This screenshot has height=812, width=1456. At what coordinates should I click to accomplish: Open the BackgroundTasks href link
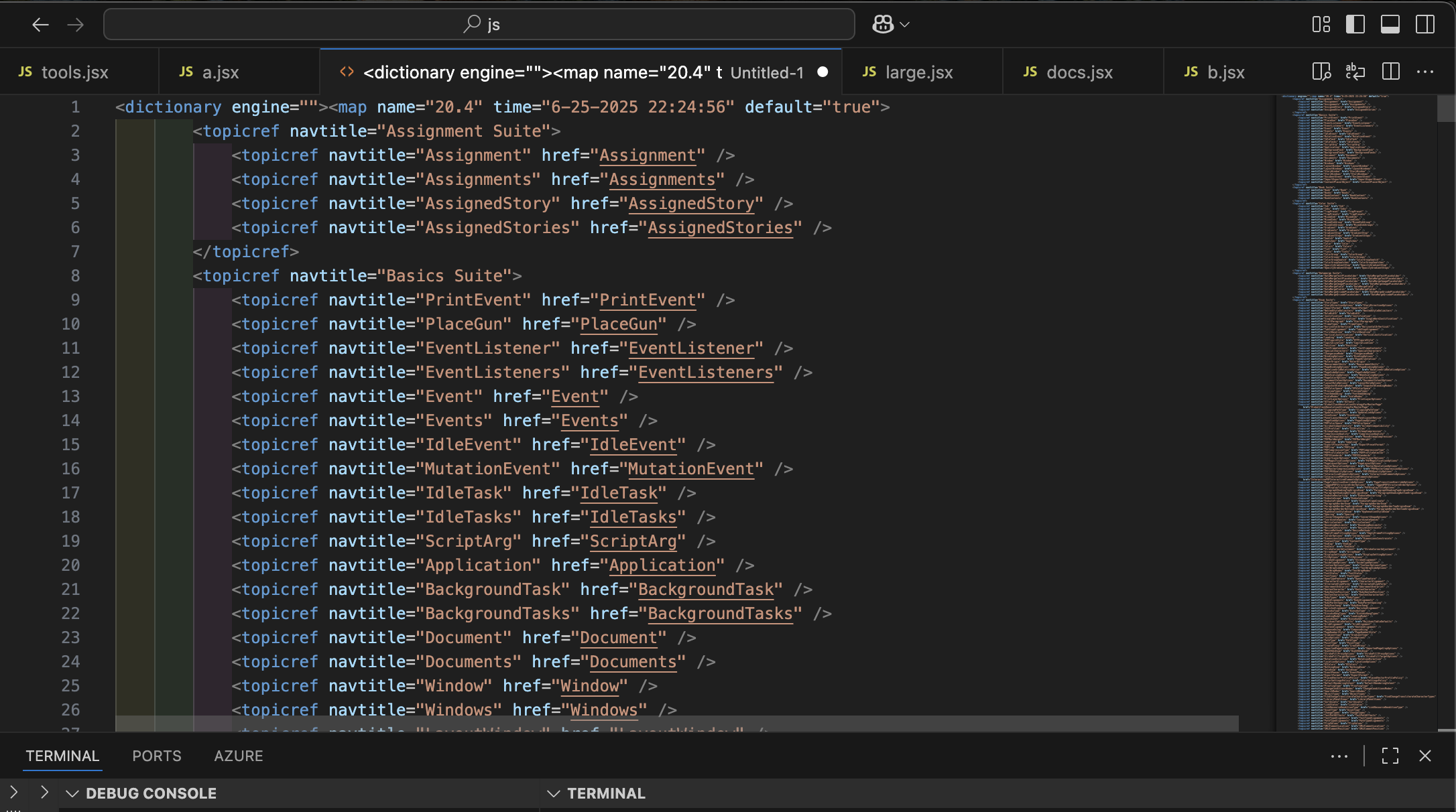tap(720, 614)
